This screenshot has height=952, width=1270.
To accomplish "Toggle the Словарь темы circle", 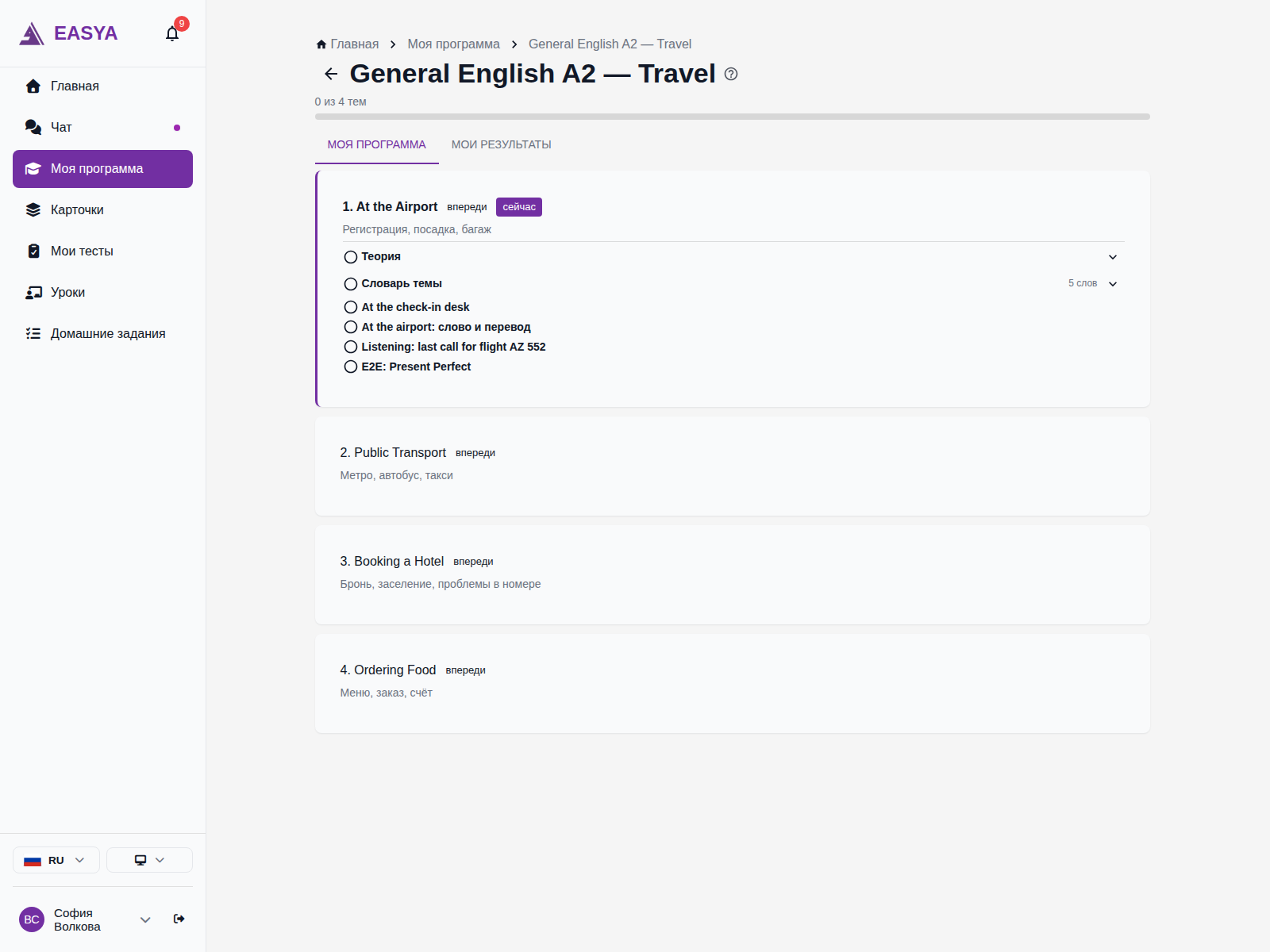I will click(x=351, y=284).
